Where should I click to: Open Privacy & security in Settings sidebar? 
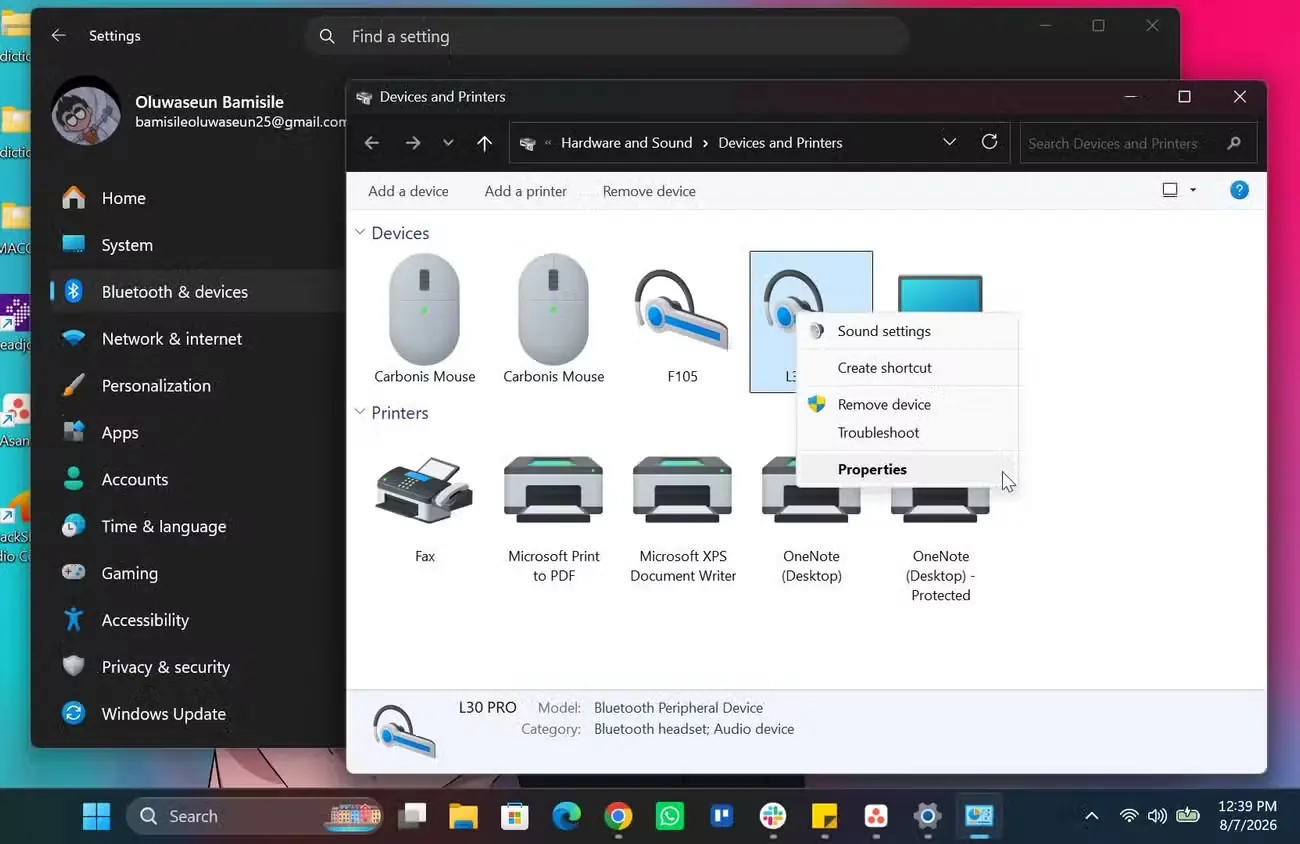click(197, 667)
